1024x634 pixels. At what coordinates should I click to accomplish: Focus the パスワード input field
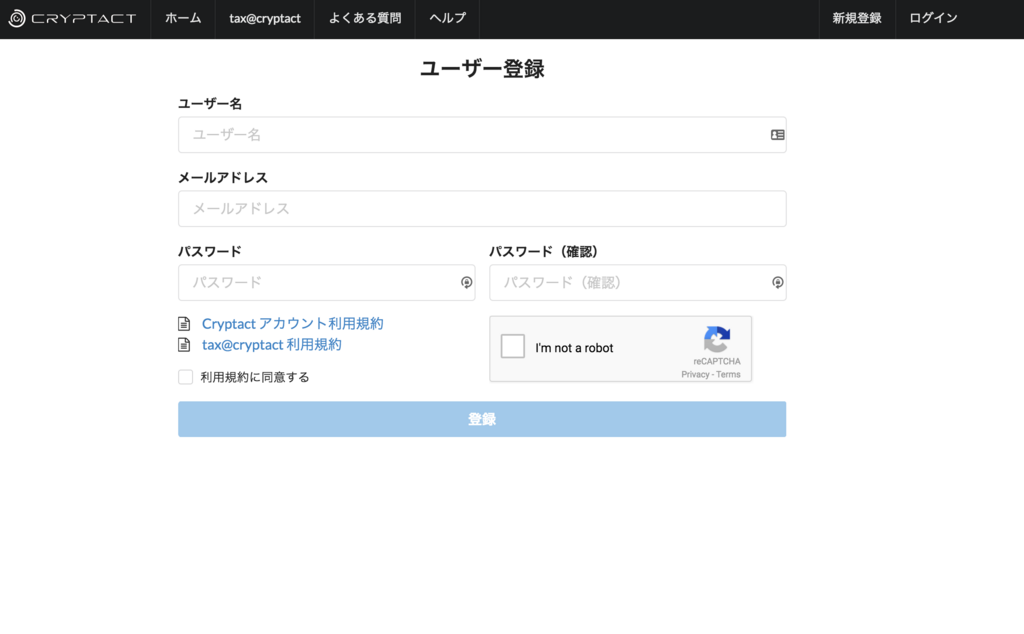pyautogui.click(x=327, y=282)
